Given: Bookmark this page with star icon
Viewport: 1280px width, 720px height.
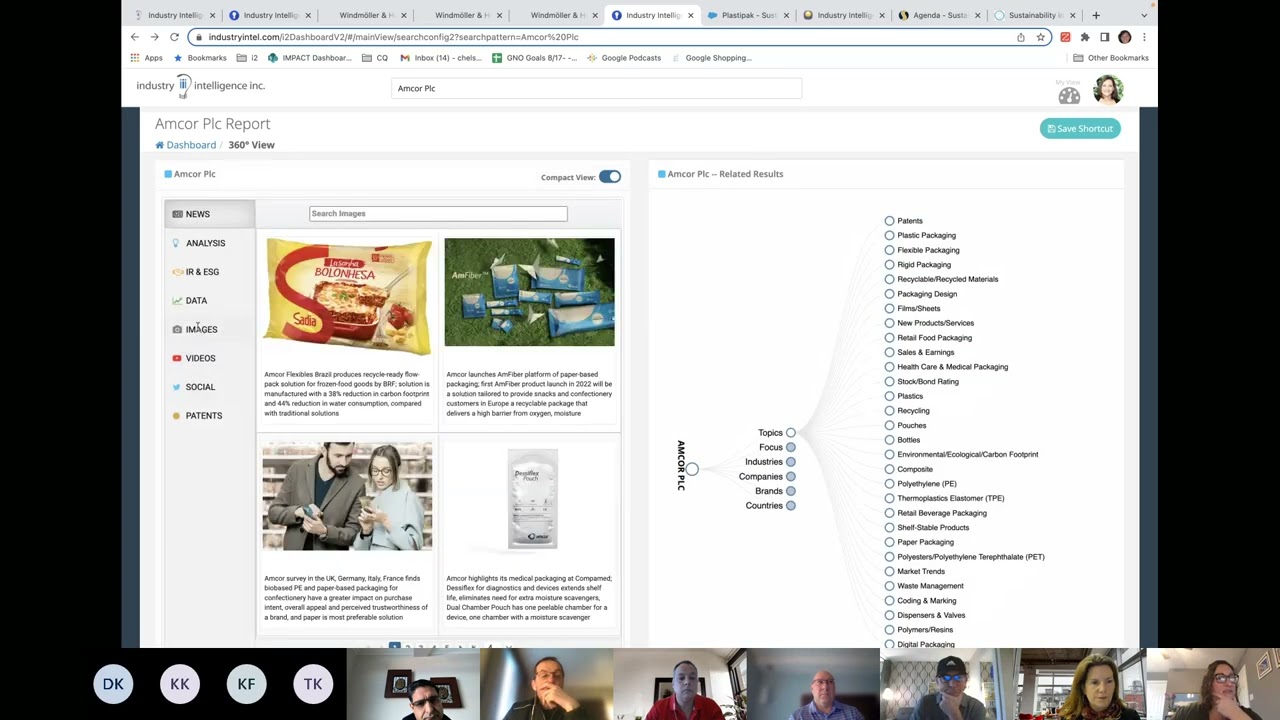Looking at the screenshot, I should click(x=1040, y=37).
